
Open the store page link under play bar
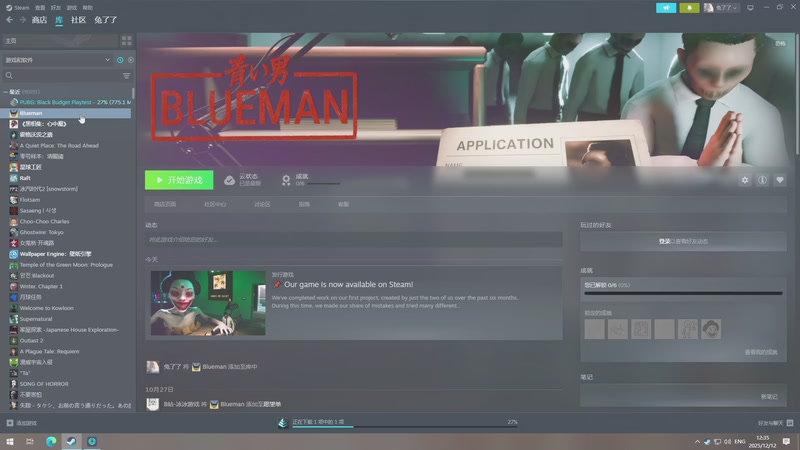165,204
